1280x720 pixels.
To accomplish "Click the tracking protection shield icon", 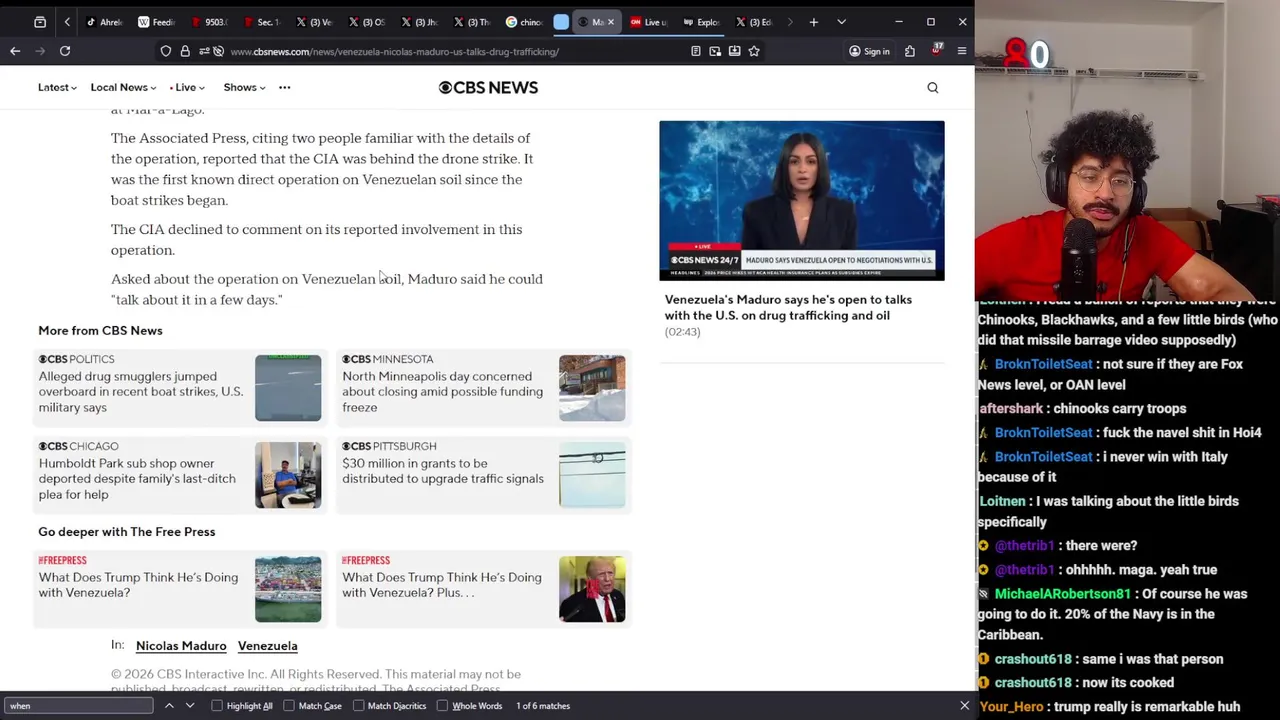I will coord(166,51).
